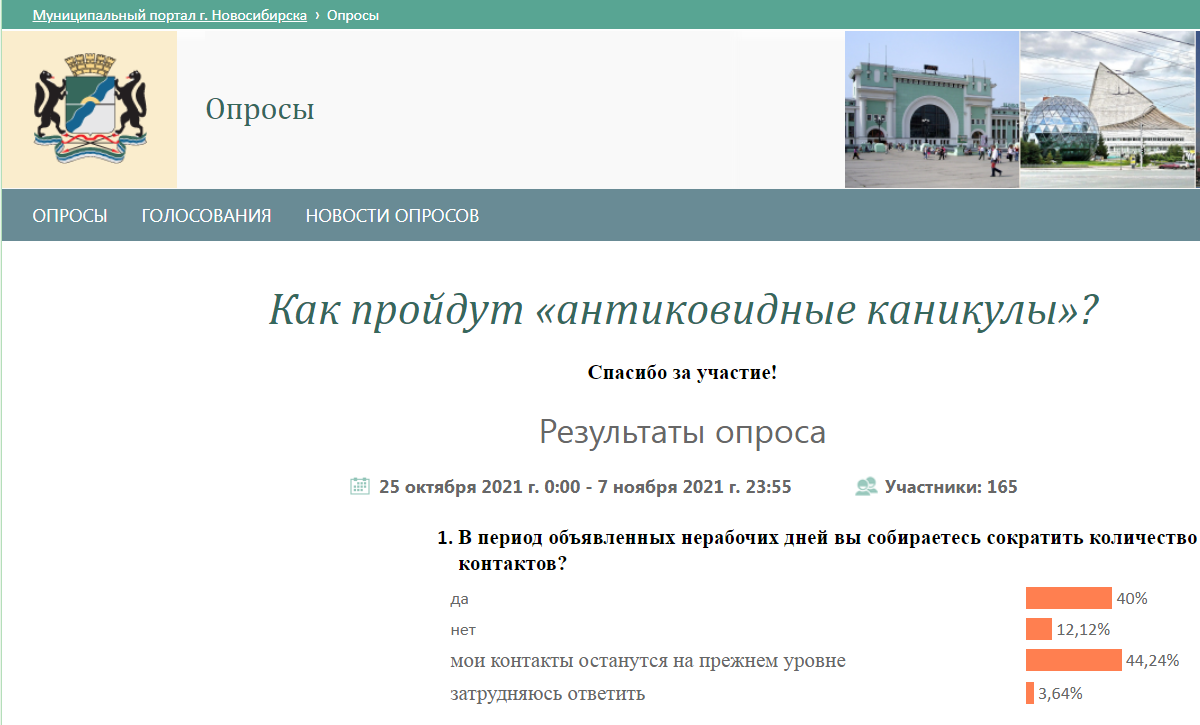This screenshot has width=1200, height=725.
Task: Click the 44,24% result bar
Action: 1073,660
